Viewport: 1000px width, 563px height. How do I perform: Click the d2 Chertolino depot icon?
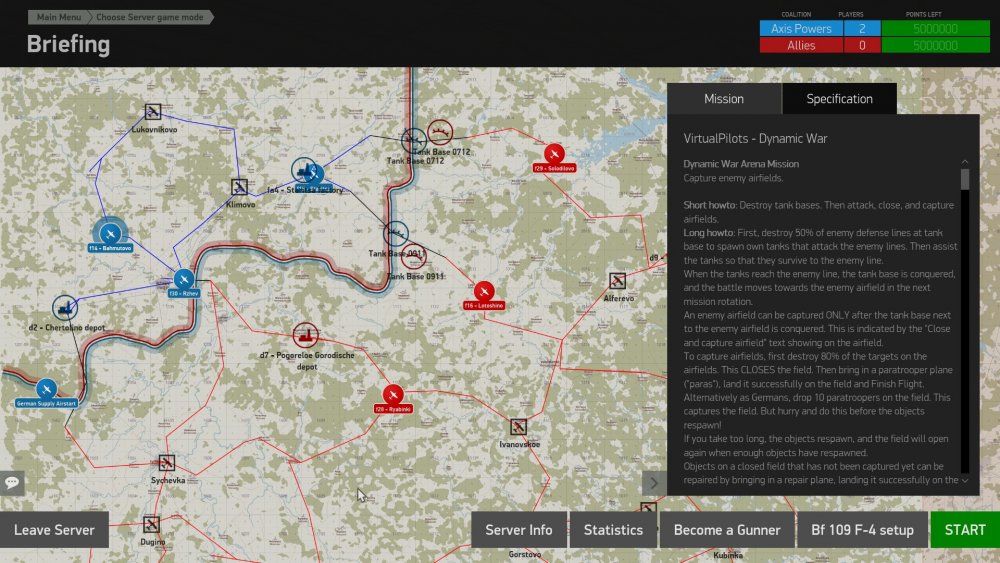pyautogui.click(x=65, y=307)
